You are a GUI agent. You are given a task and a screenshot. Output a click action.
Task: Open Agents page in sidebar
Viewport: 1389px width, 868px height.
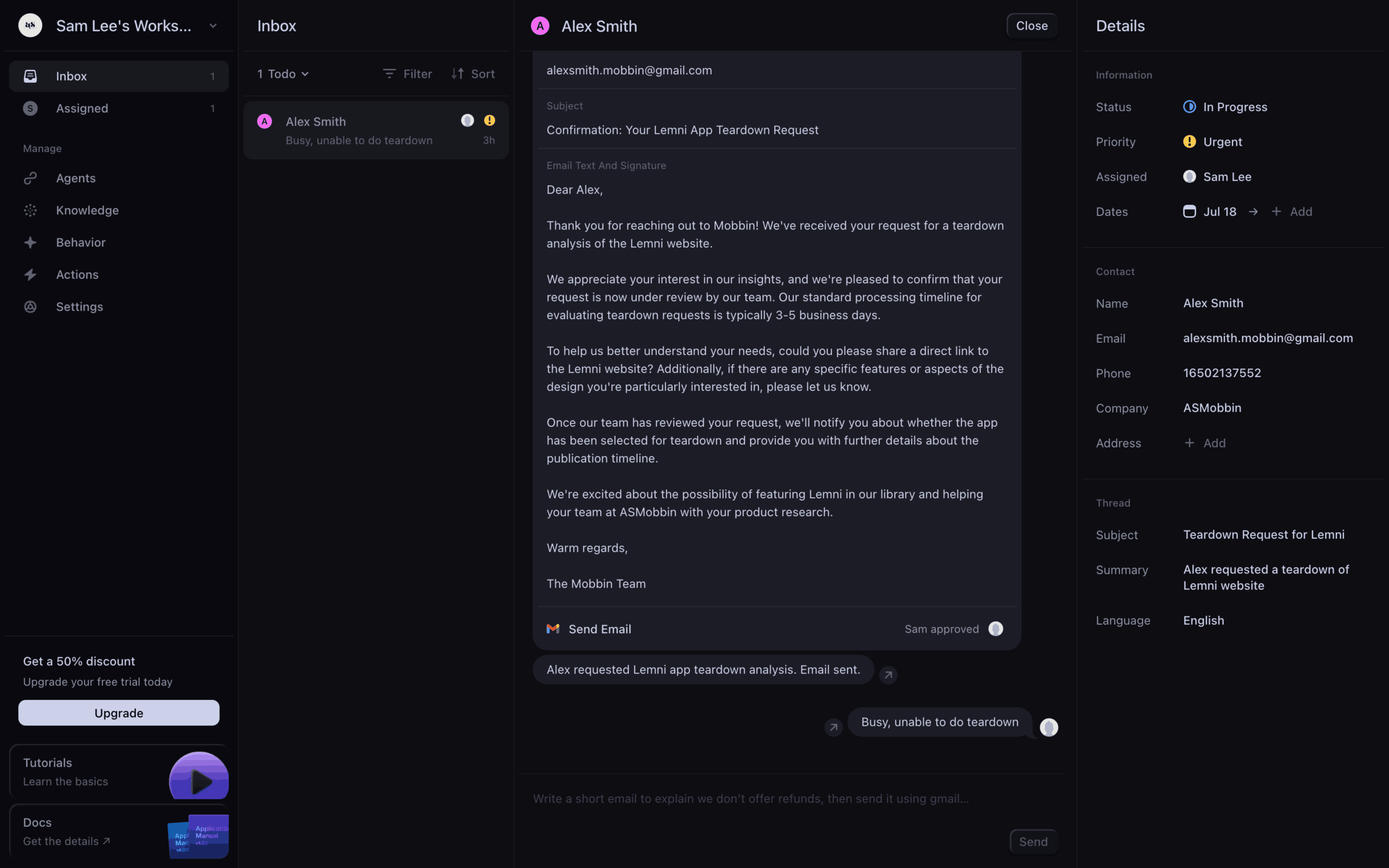pyautogui.click(x=76, y=178)
